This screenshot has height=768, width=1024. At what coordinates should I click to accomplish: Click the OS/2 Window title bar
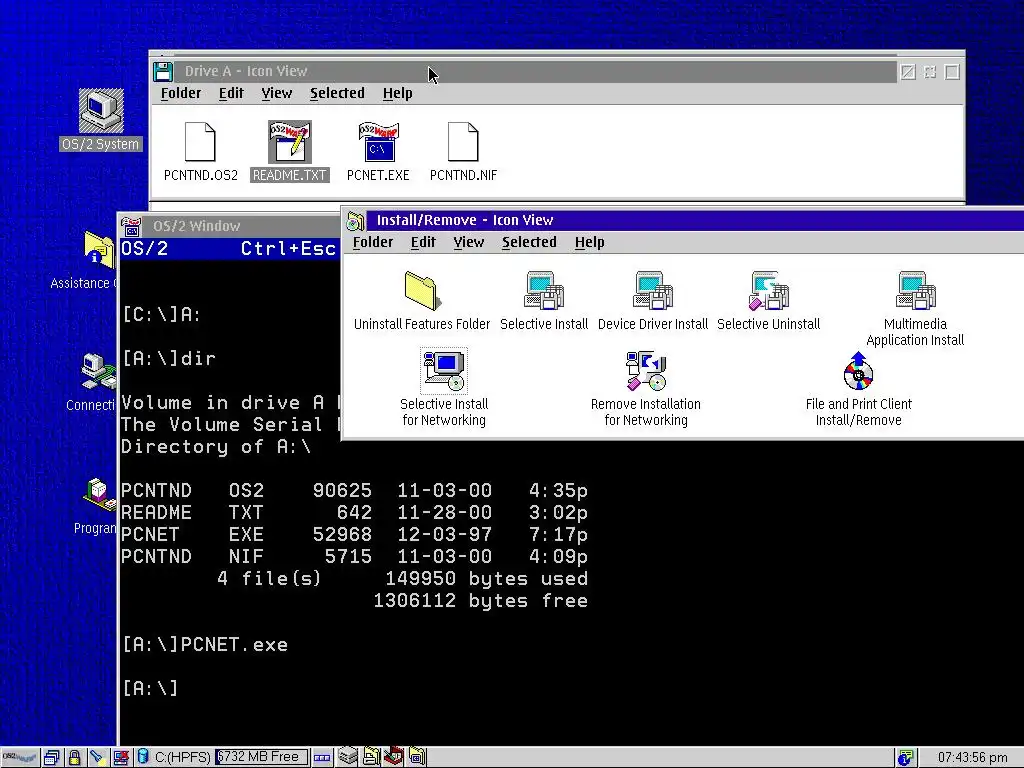[x=240, y=226]
